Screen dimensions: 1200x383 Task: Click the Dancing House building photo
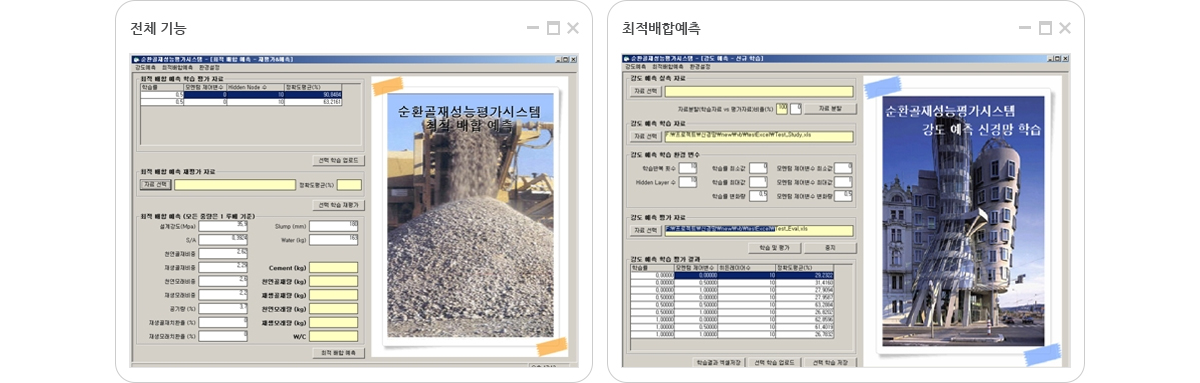pos(964,221)
